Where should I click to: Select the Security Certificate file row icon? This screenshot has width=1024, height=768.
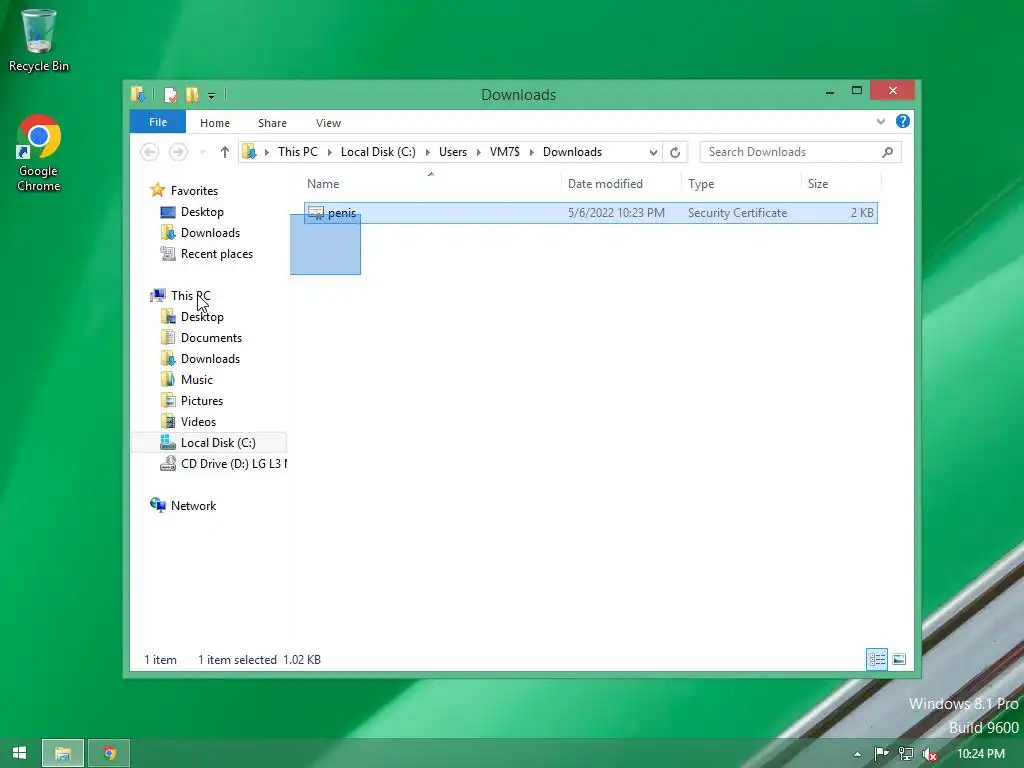click(316, 213)
